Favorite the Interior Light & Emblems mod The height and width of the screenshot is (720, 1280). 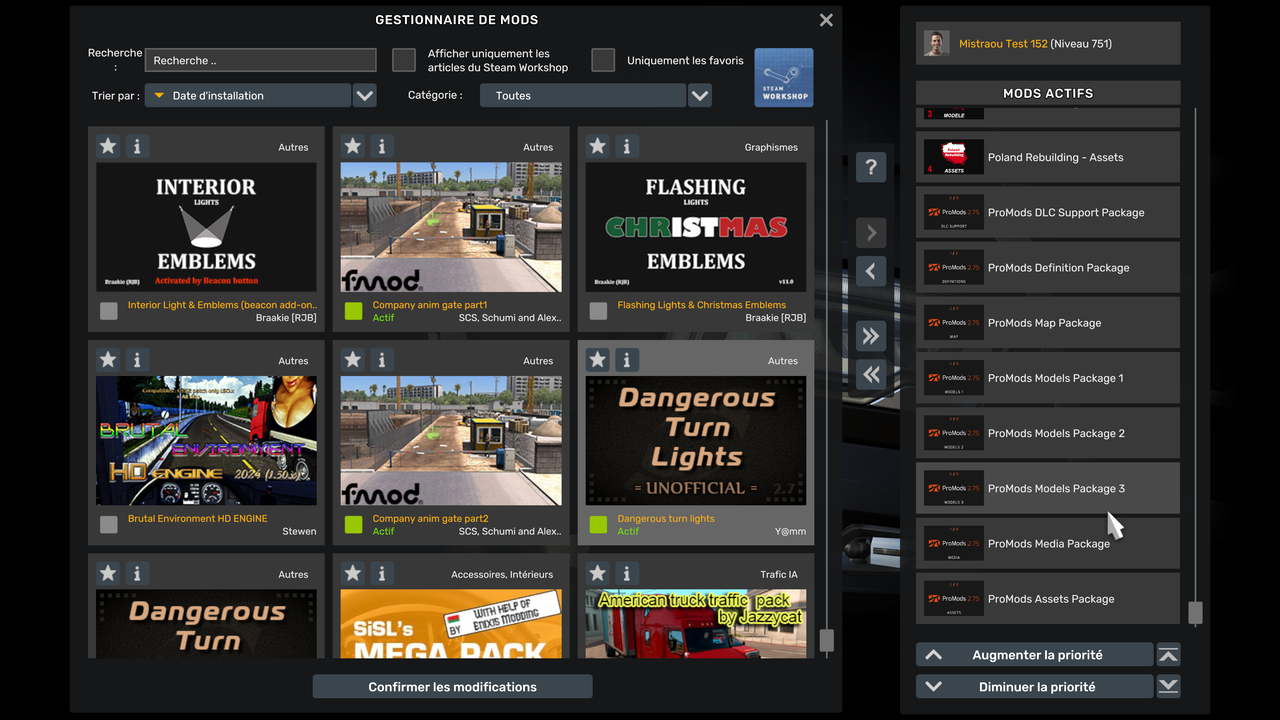click(x=108, y=146)
